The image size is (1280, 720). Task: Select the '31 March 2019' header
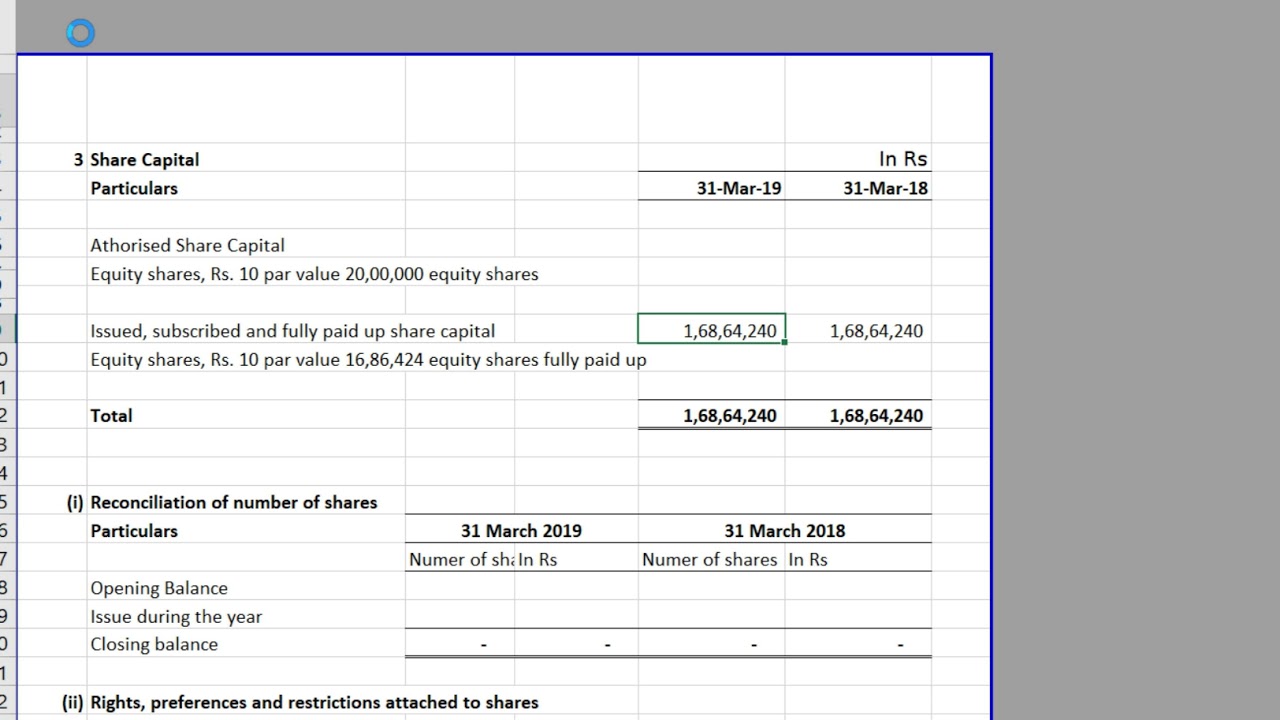click(x=521, y=531)
